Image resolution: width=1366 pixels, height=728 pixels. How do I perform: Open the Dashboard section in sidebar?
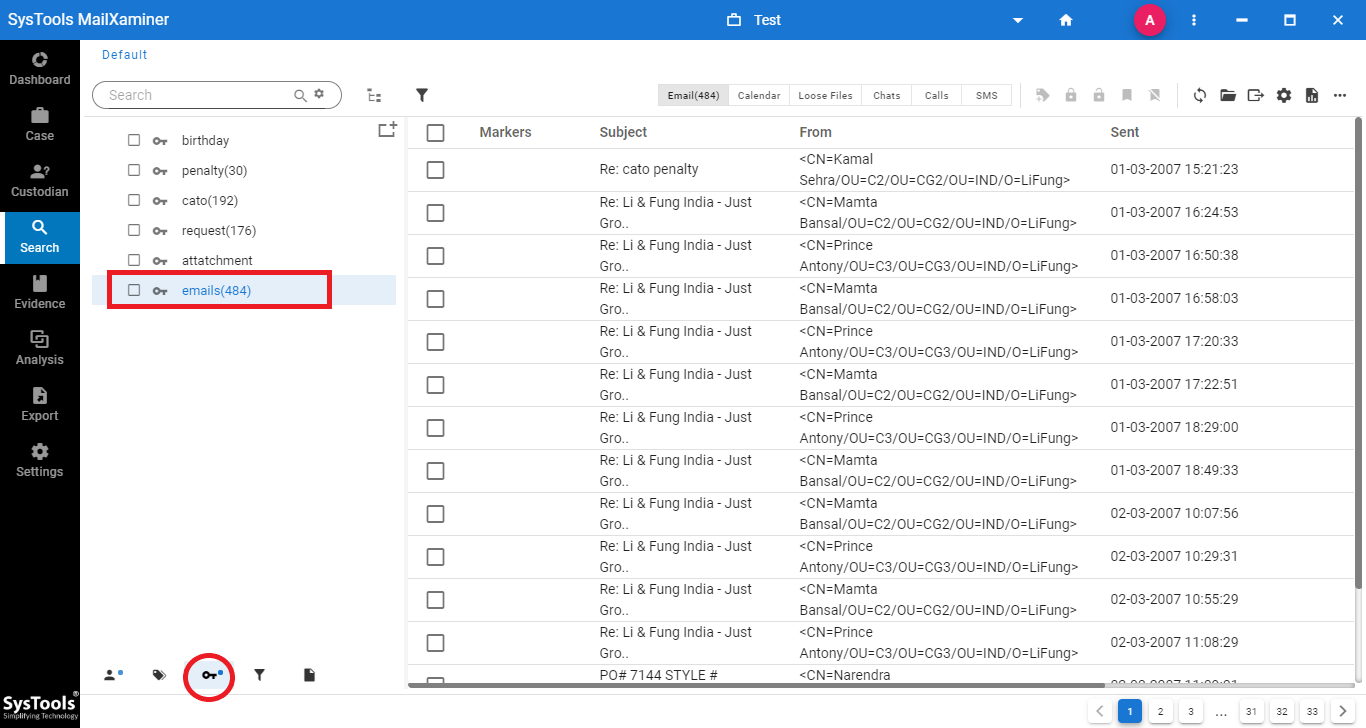pyautogui.click(x=40, y=68)
